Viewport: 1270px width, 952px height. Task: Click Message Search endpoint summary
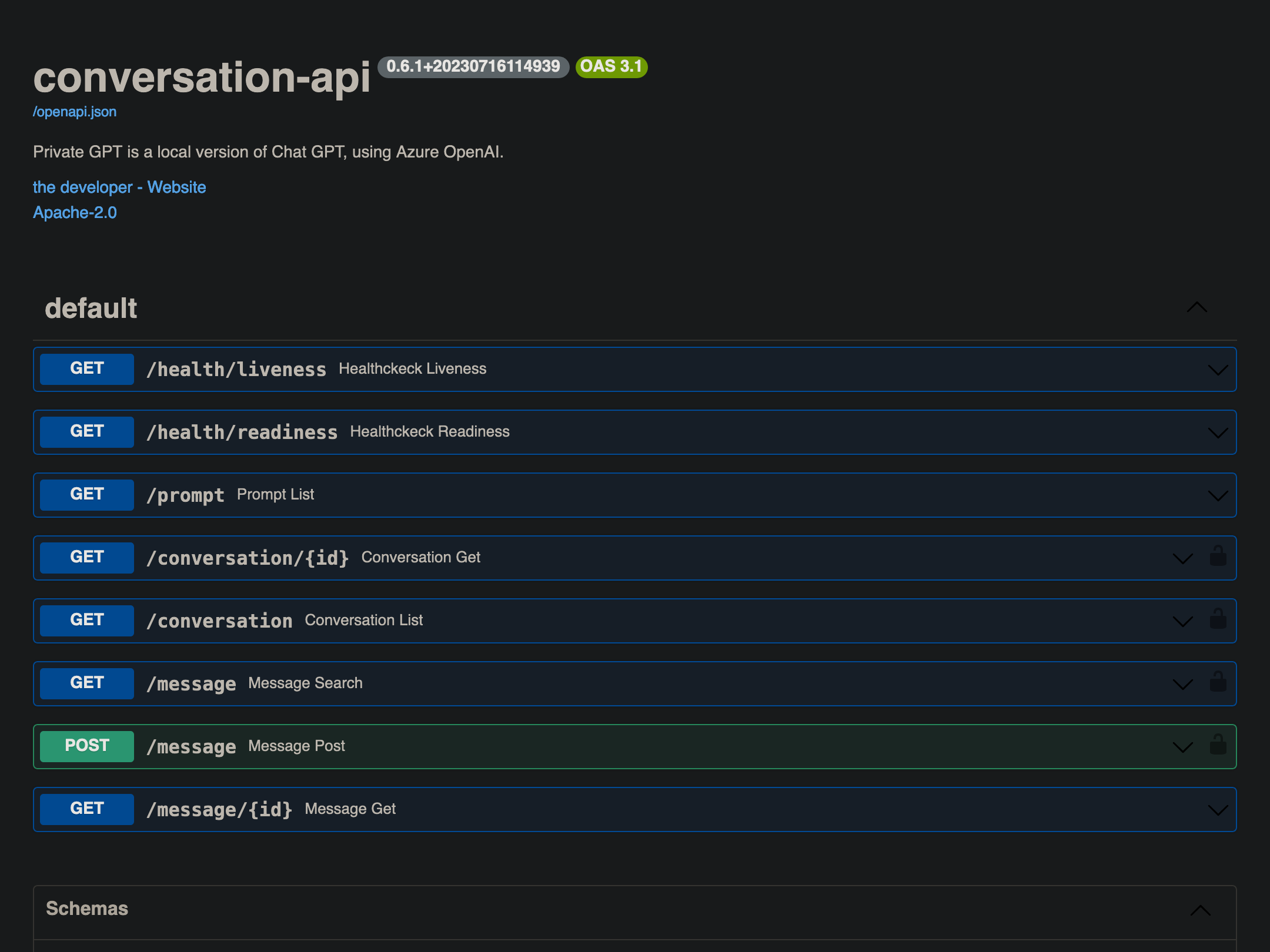pos(305,683)
